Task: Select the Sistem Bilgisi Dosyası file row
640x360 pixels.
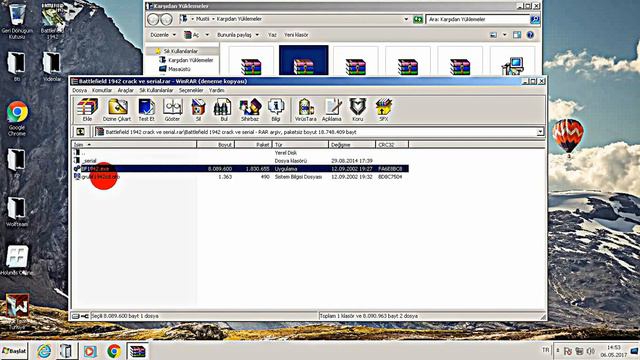Action: [x=241, y=177]
